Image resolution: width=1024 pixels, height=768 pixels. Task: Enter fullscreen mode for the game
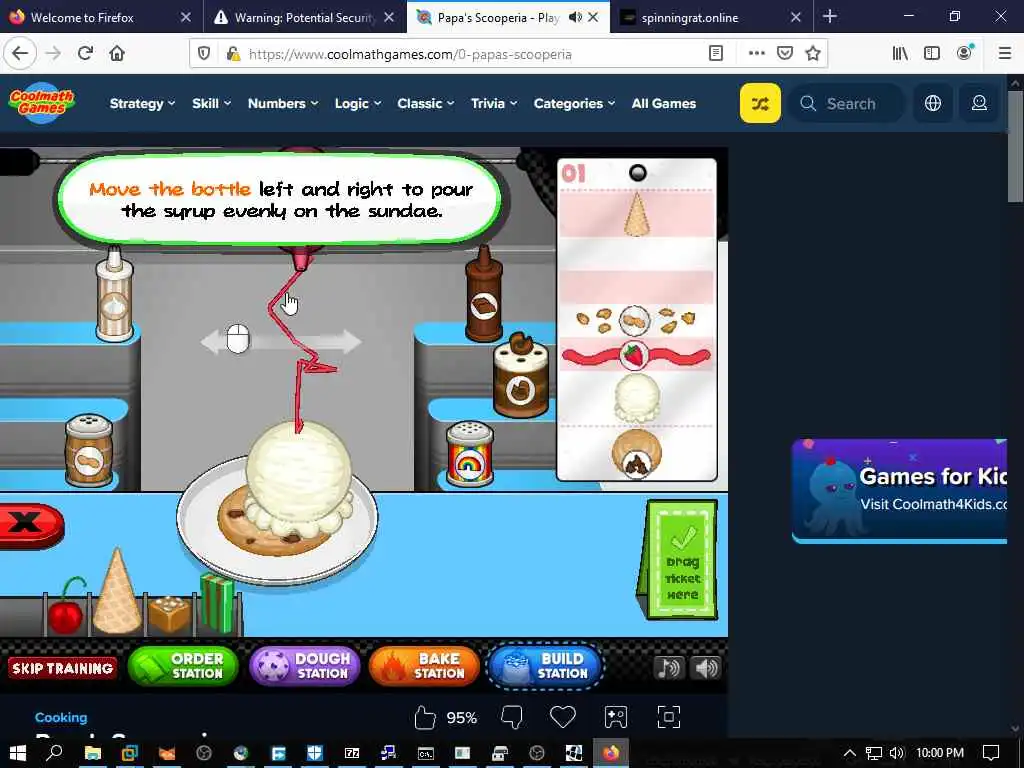(668, 717)
